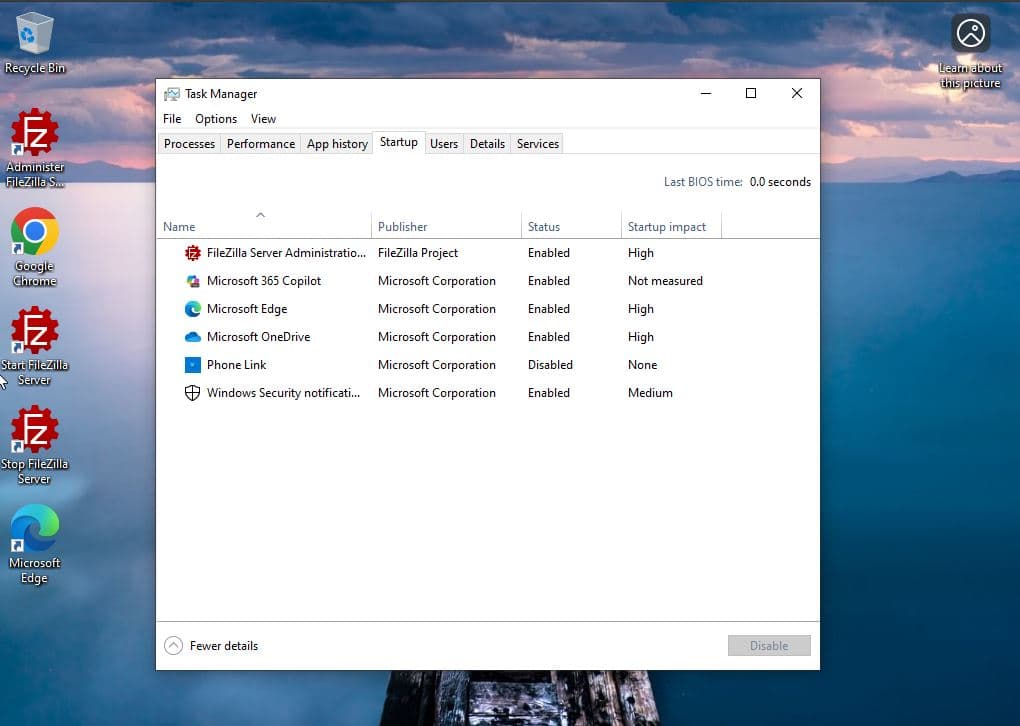
Task: Open the Google Chrome desktop shortcut
Action: 34,233
